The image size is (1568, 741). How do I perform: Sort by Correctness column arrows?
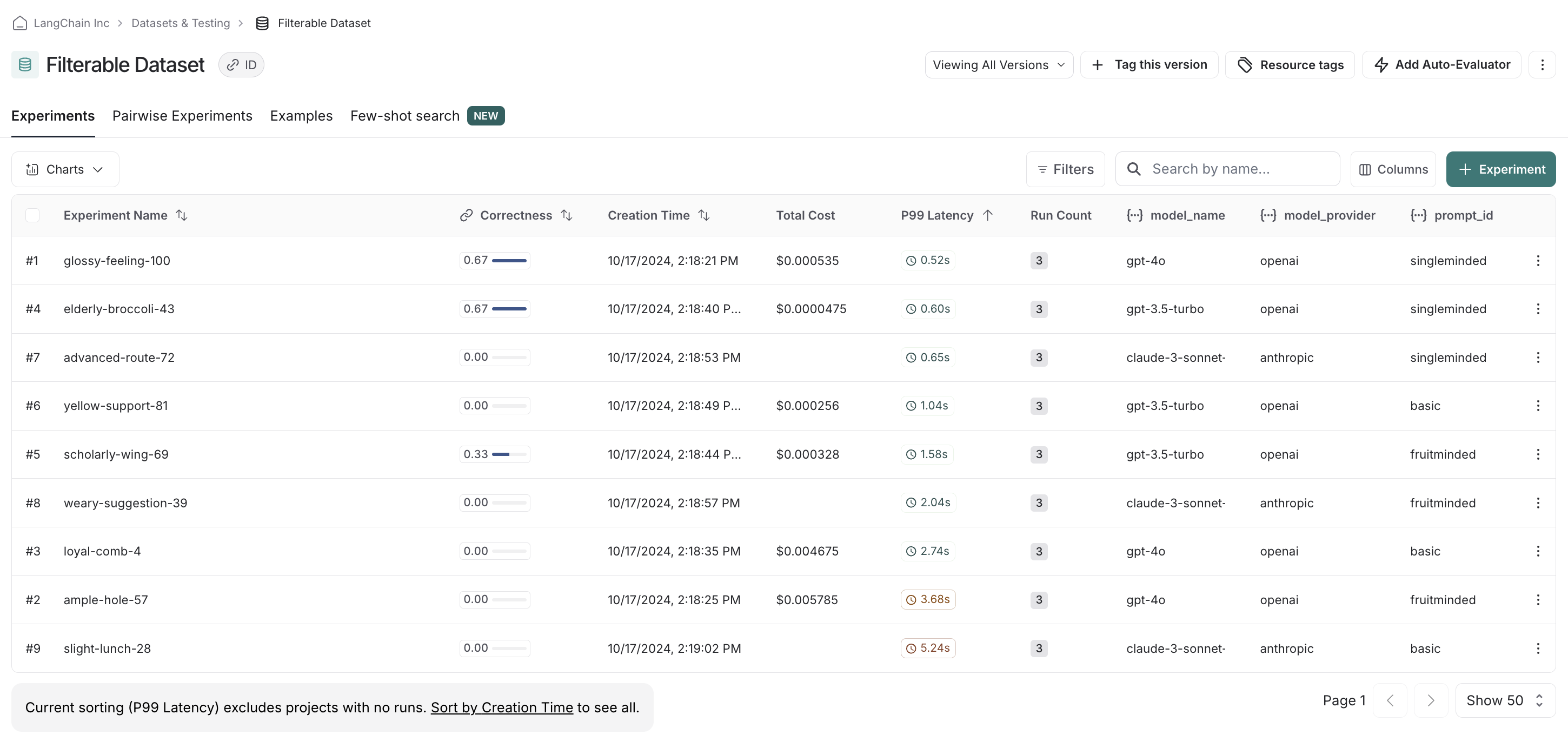(x=566, y=215)
